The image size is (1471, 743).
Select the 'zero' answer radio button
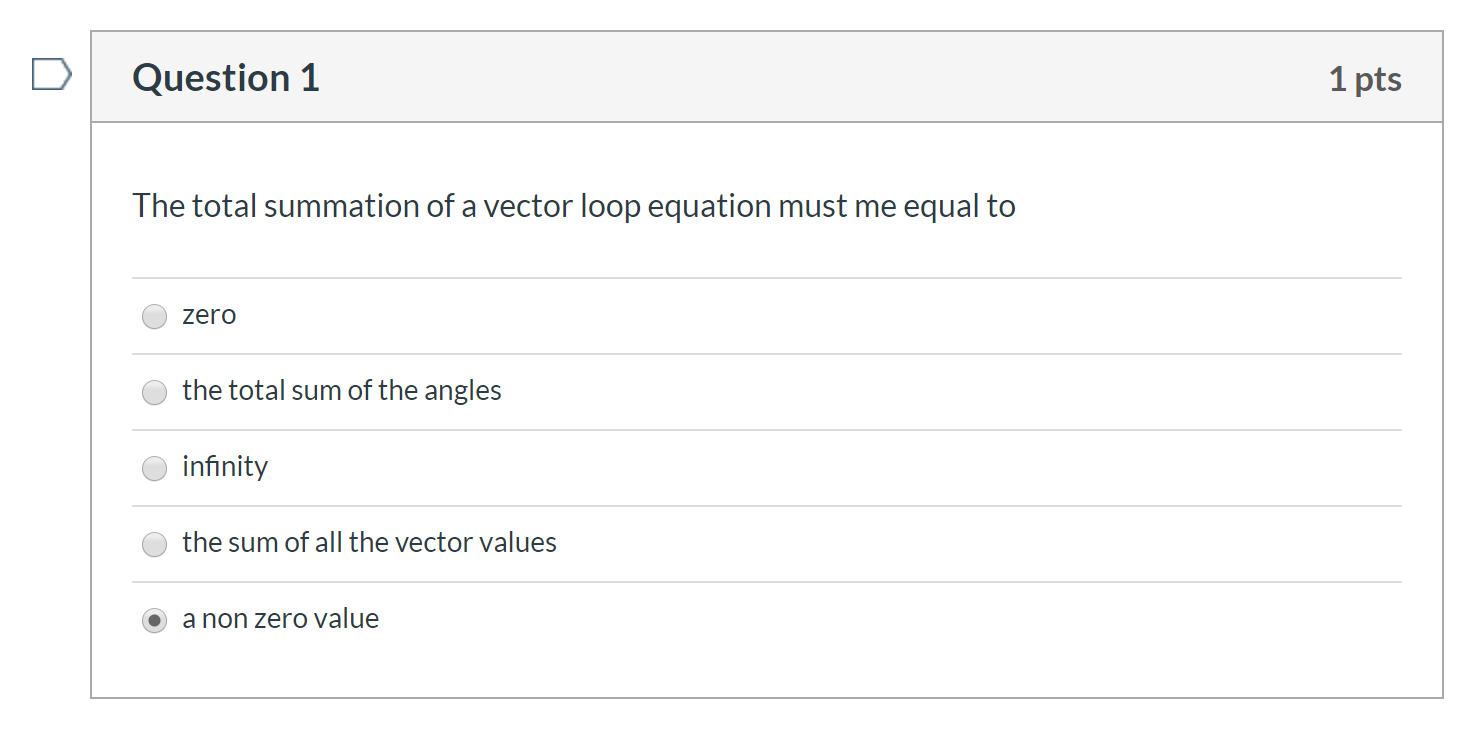point(154,316)
